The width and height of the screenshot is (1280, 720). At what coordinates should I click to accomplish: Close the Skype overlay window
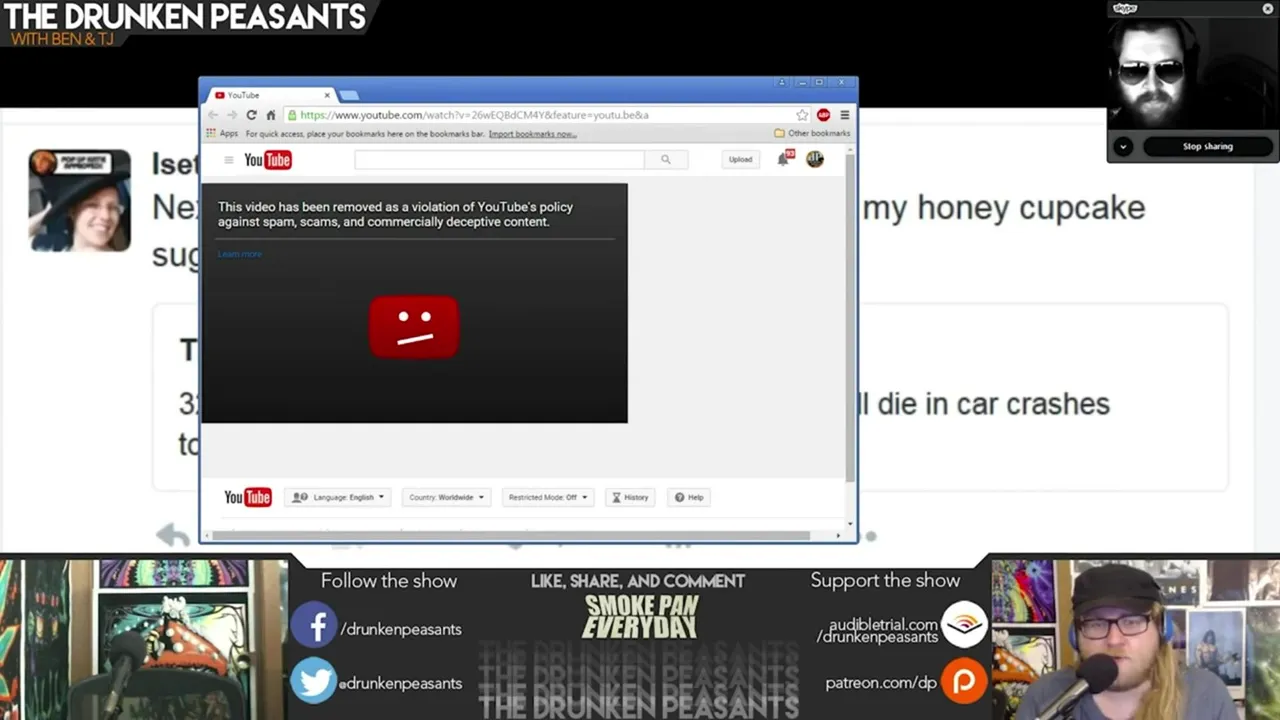[1268, 8]
